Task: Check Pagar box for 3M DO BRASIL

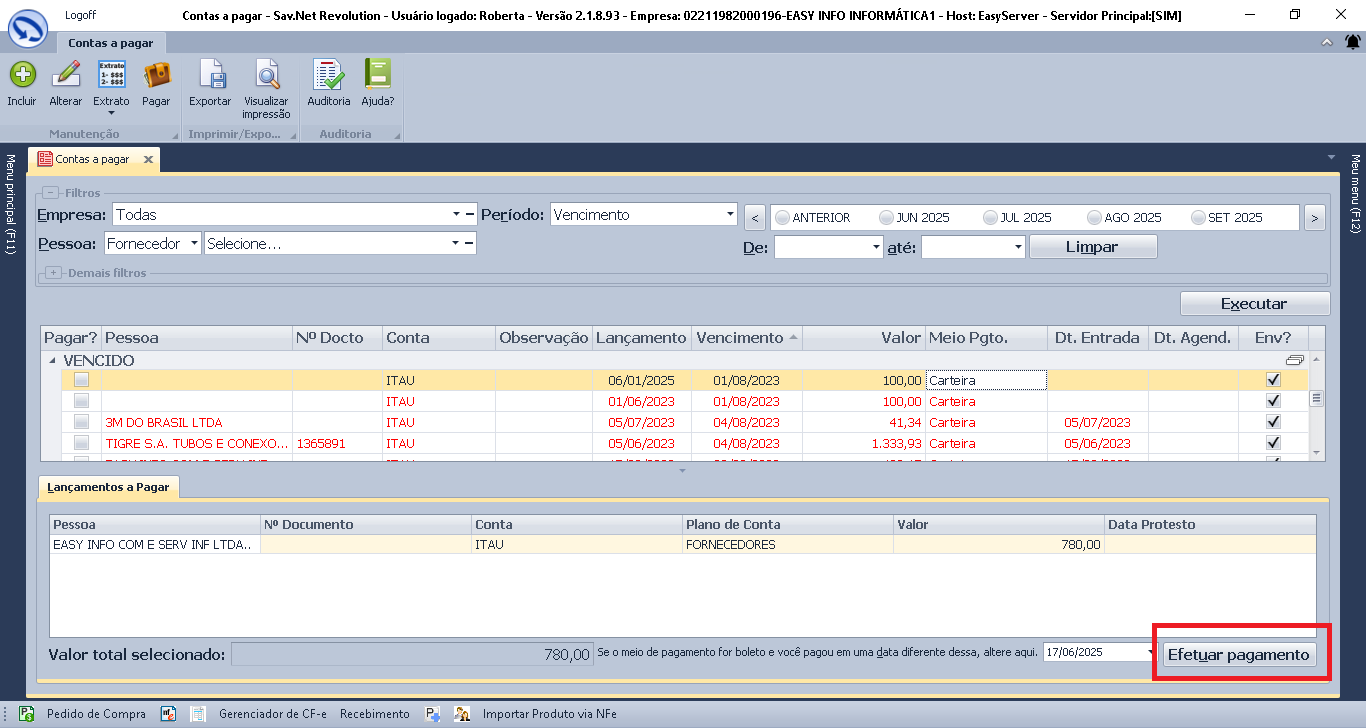Action: tap(82, 422)
